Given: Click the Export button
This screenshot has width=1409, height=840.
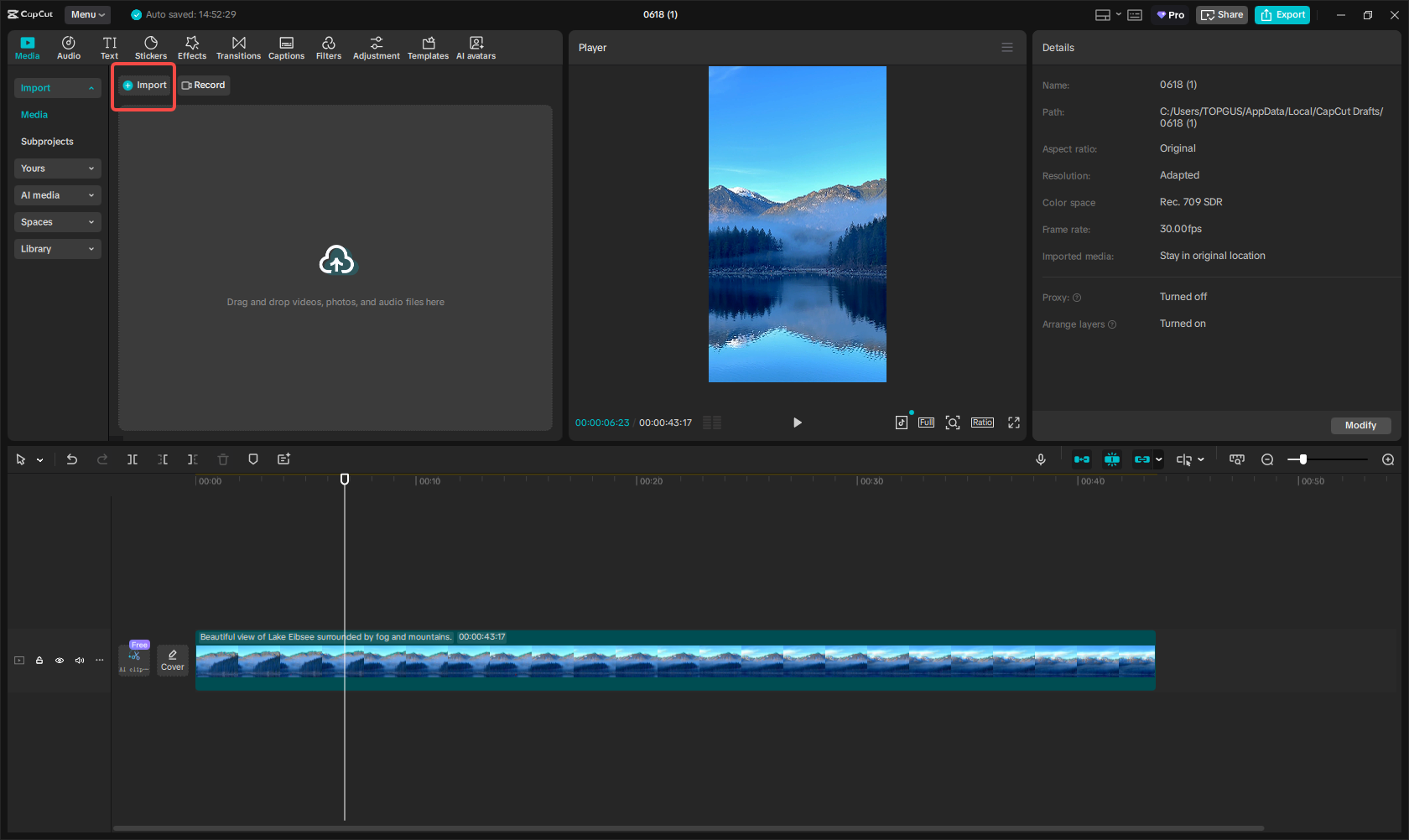Looking at the screenshot, I should click(x=1282, y=14).
